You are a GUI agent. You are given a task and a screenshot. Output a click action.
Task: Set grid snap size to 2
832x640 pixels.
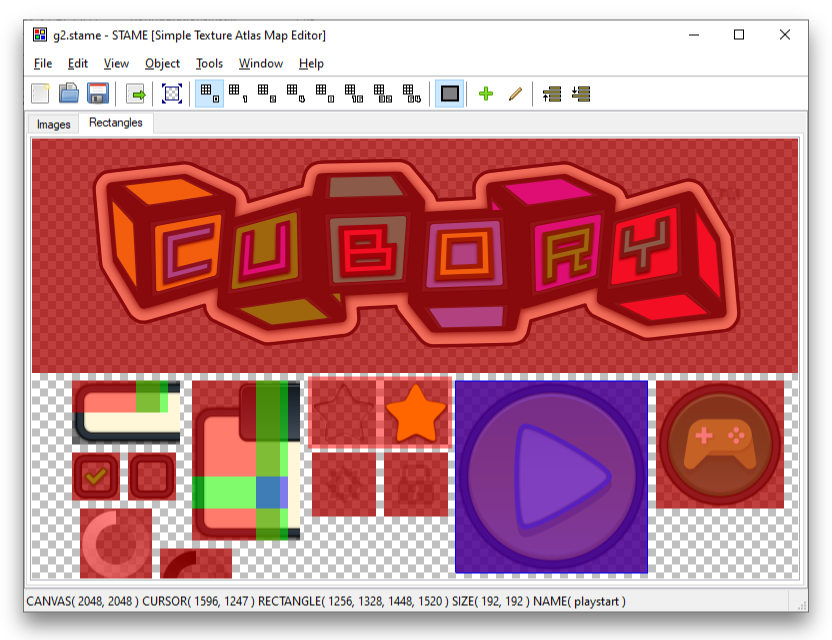tap(266, 93)
